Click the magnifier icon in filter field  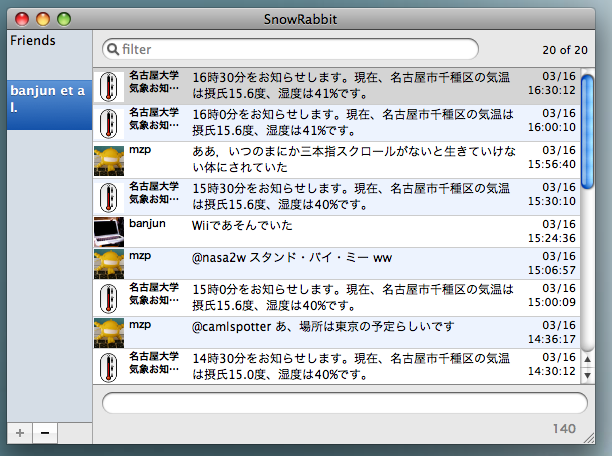point(112,49)
